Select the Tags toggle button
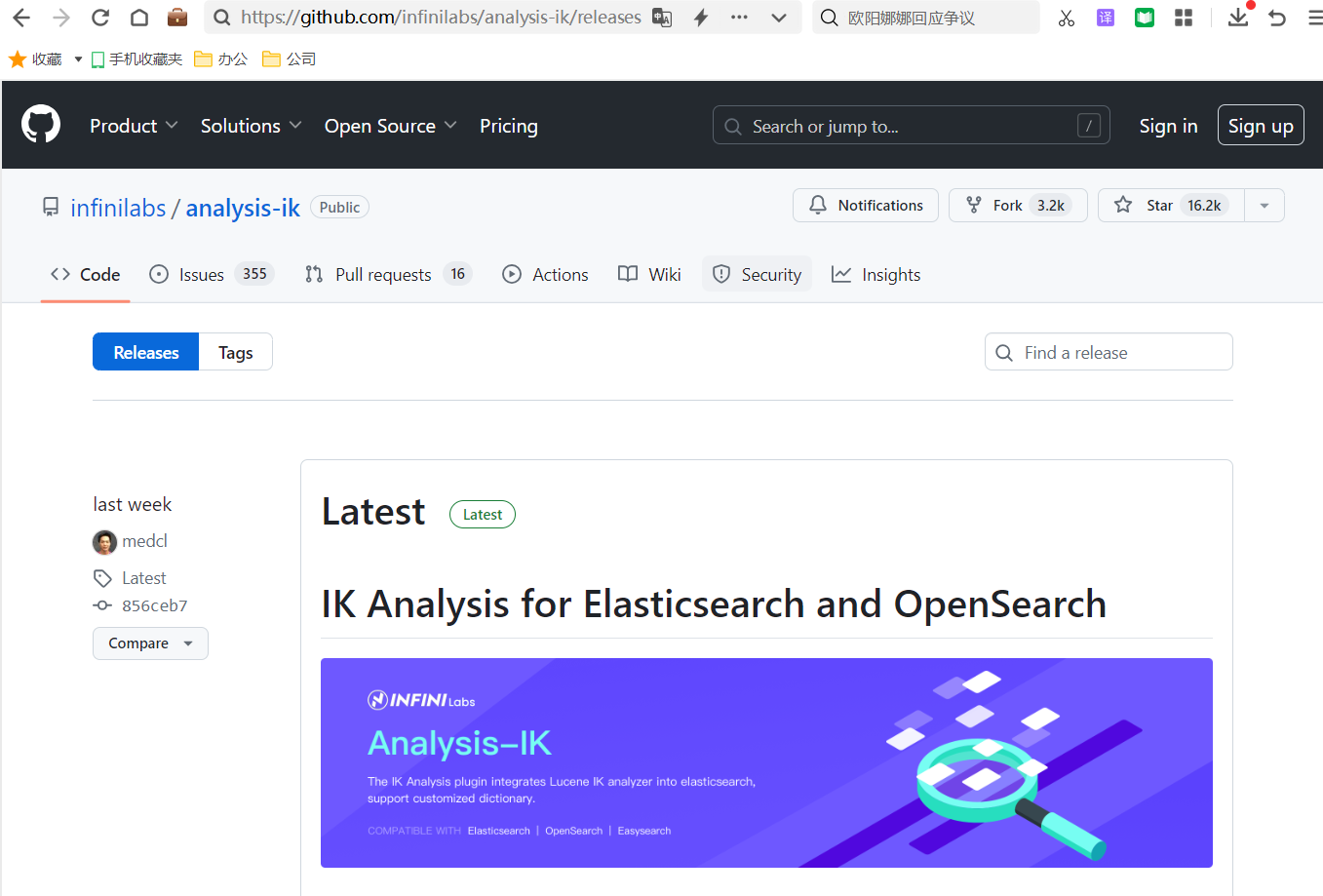This screenshot has width=1323, height=896. pyautogui.click(x=235, y=352)
